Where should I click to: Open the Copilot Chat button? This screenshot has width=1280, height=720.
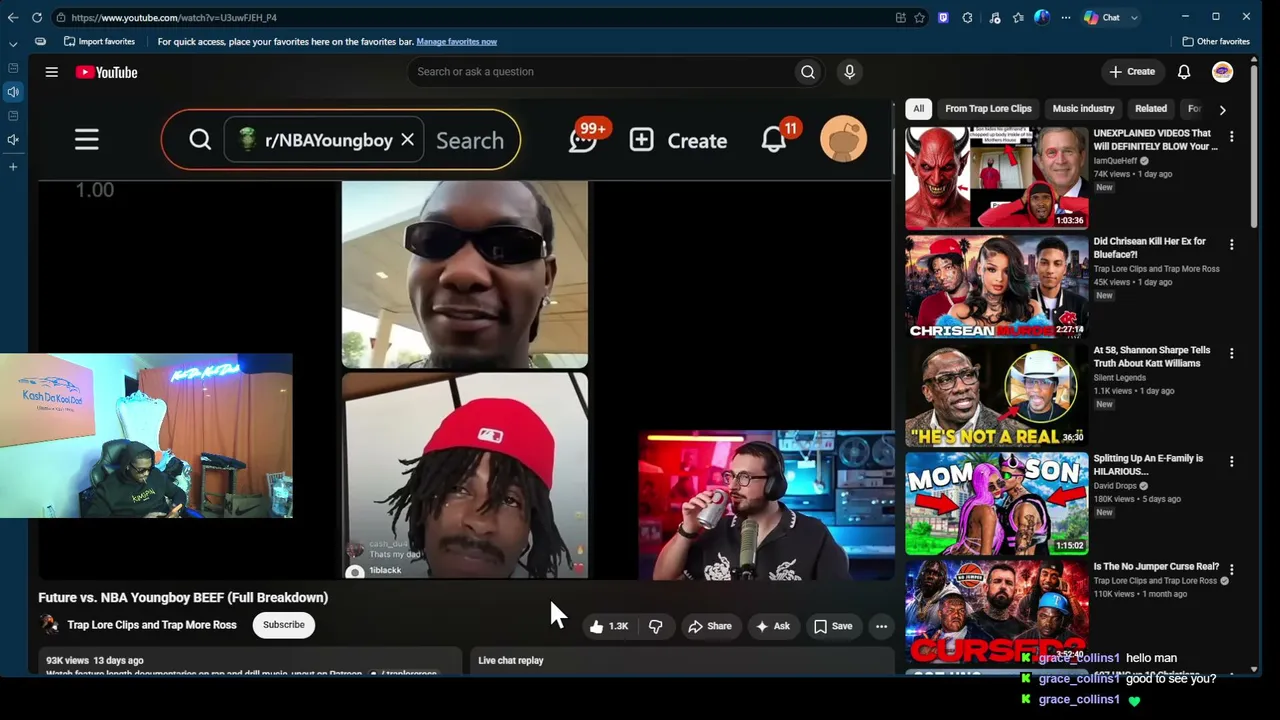[1102, 17]
